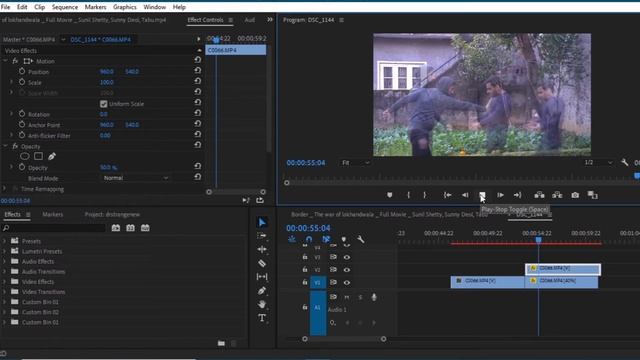This screenshot has height=360, width=640.
Task: Toggle animation stopwatch for Position
Action: pos(22,71)
